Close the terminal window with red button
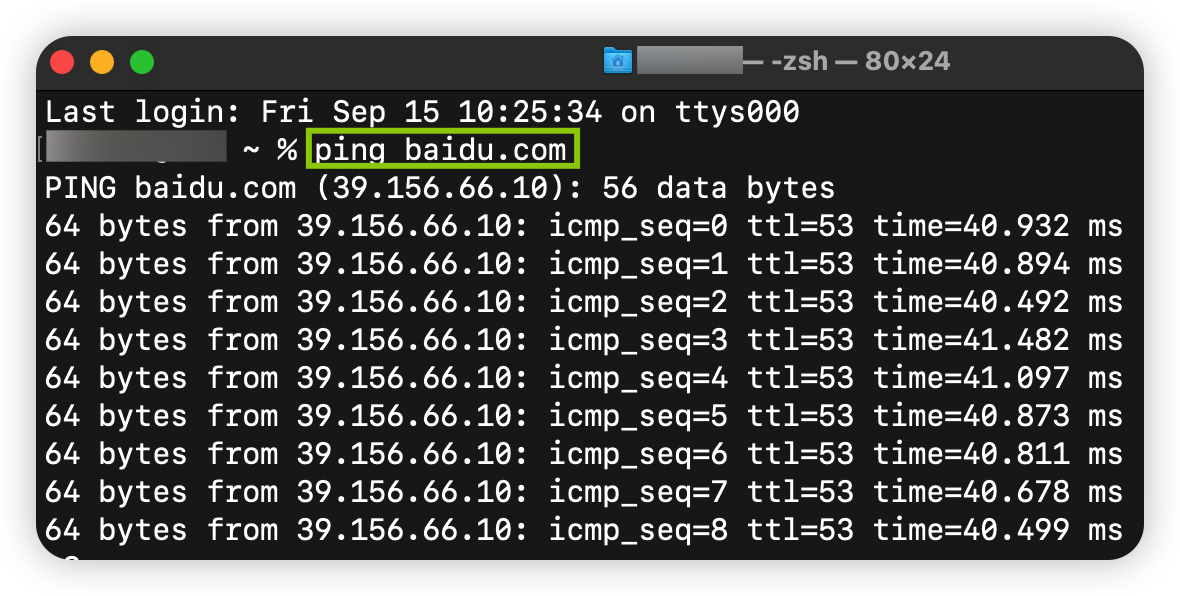The image size is (1180, 596). [63, 62]
